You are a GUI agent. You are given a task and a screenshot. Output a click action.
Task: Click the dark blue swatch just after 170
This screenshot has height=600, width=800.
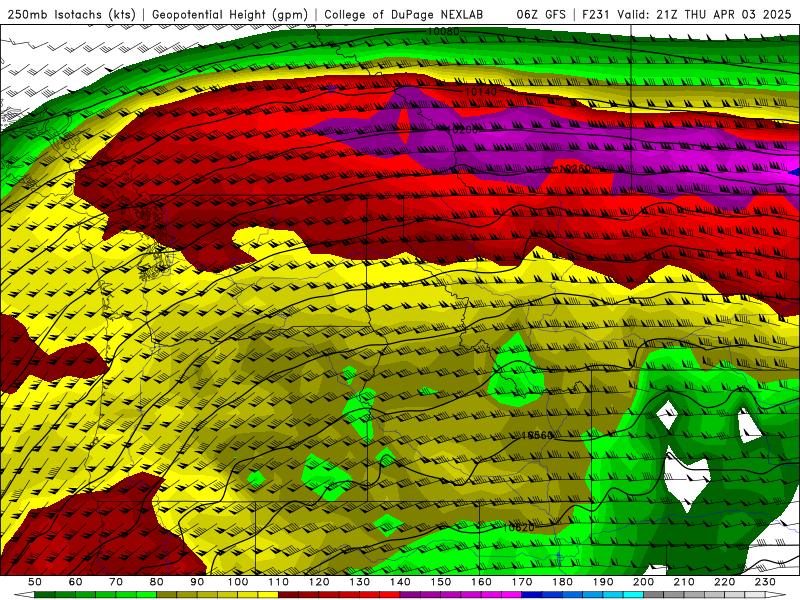[532, 594]
